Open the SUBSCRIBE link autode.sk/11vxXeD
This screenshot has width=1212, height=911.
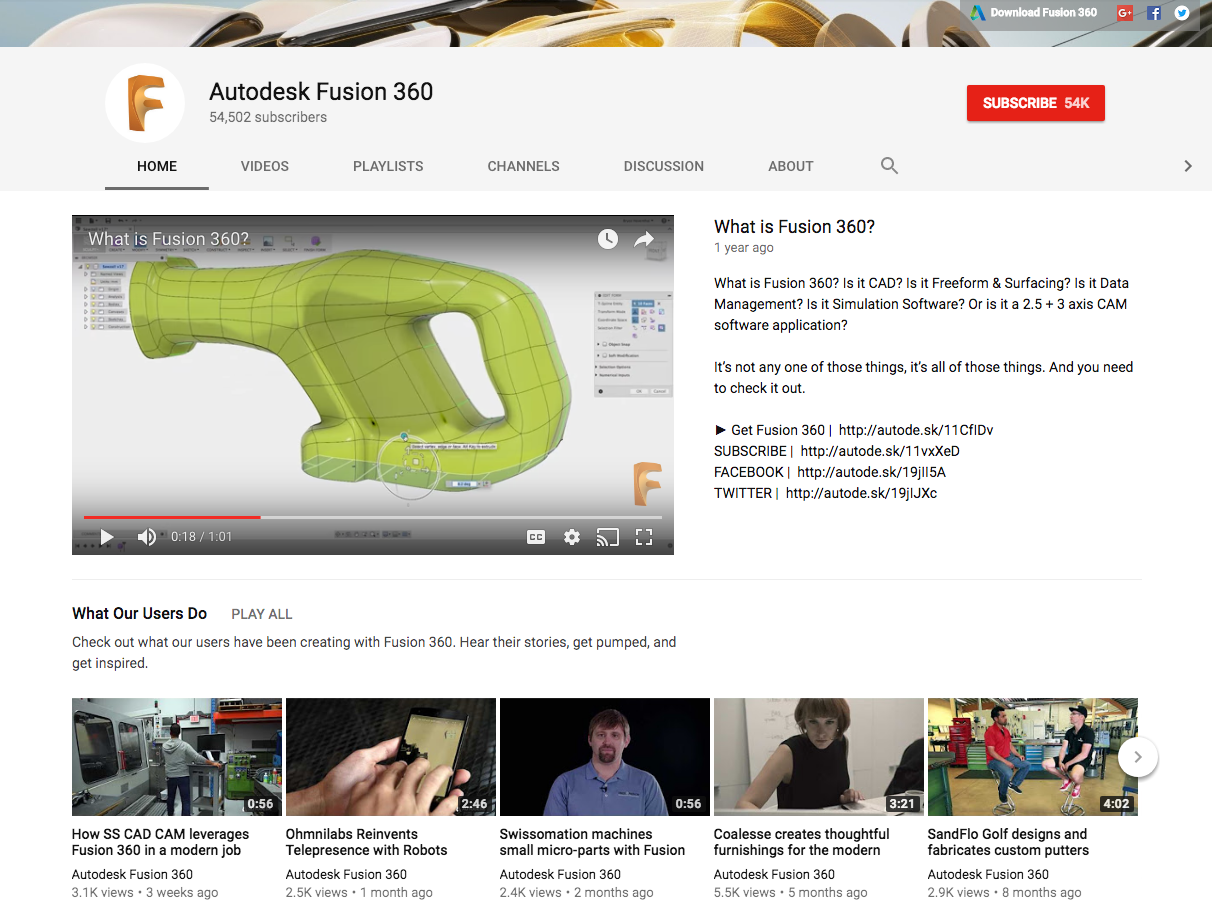point(880,451)
